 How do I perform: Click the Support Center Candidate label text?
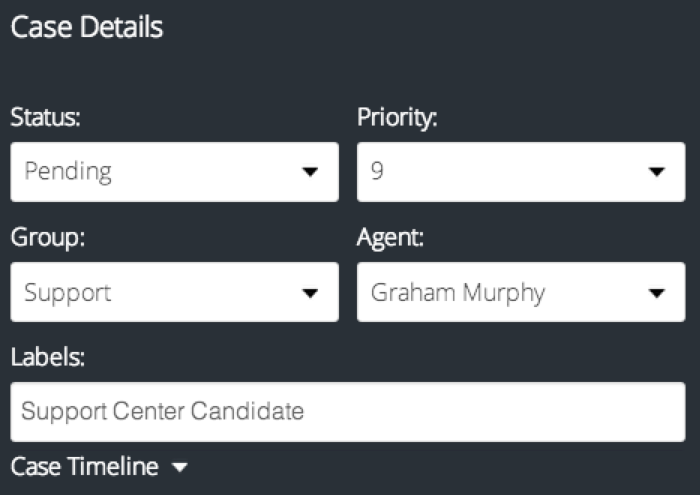tap(162, 411)
